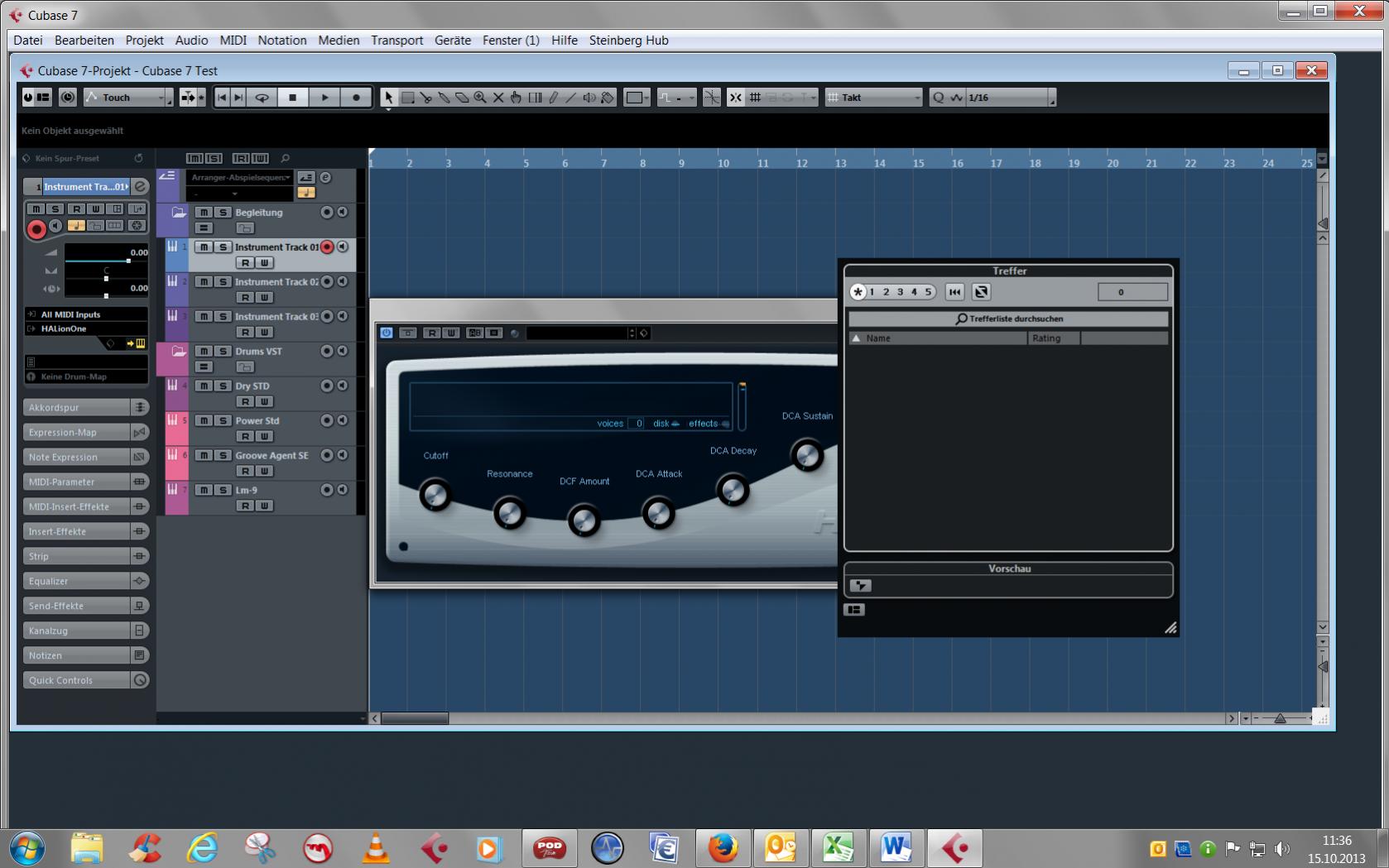Select the Draw pencil tool
1389x868 pixels.
pyautogui.click(x=553, y=98)
